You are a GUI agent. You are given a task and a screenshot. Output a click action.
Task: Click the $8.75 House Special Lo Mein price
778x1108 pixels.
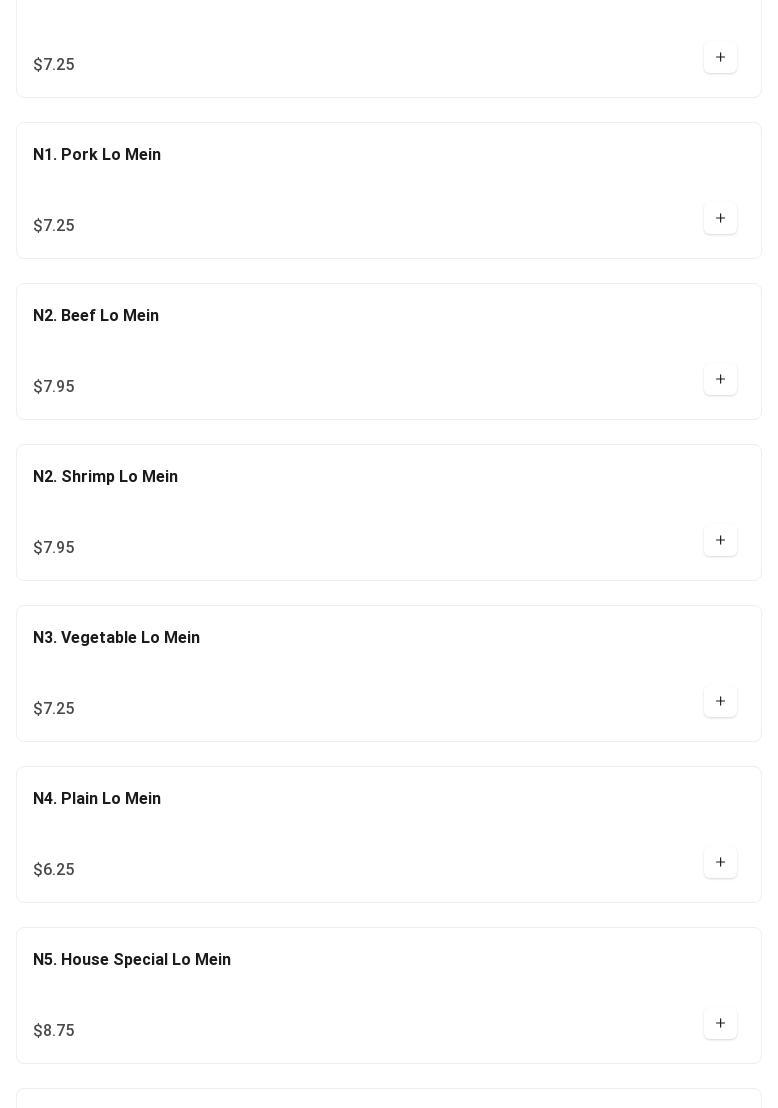54,1031
